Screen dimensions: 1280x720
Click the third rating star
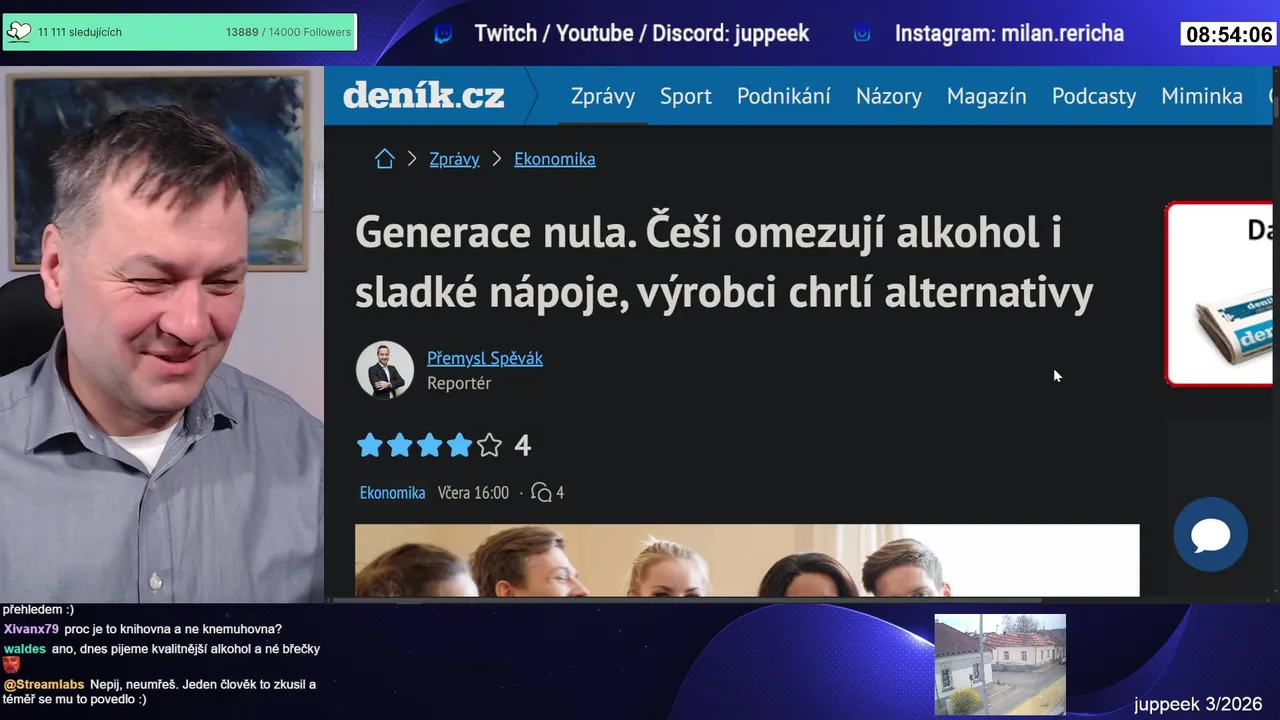tap(430, 445)
